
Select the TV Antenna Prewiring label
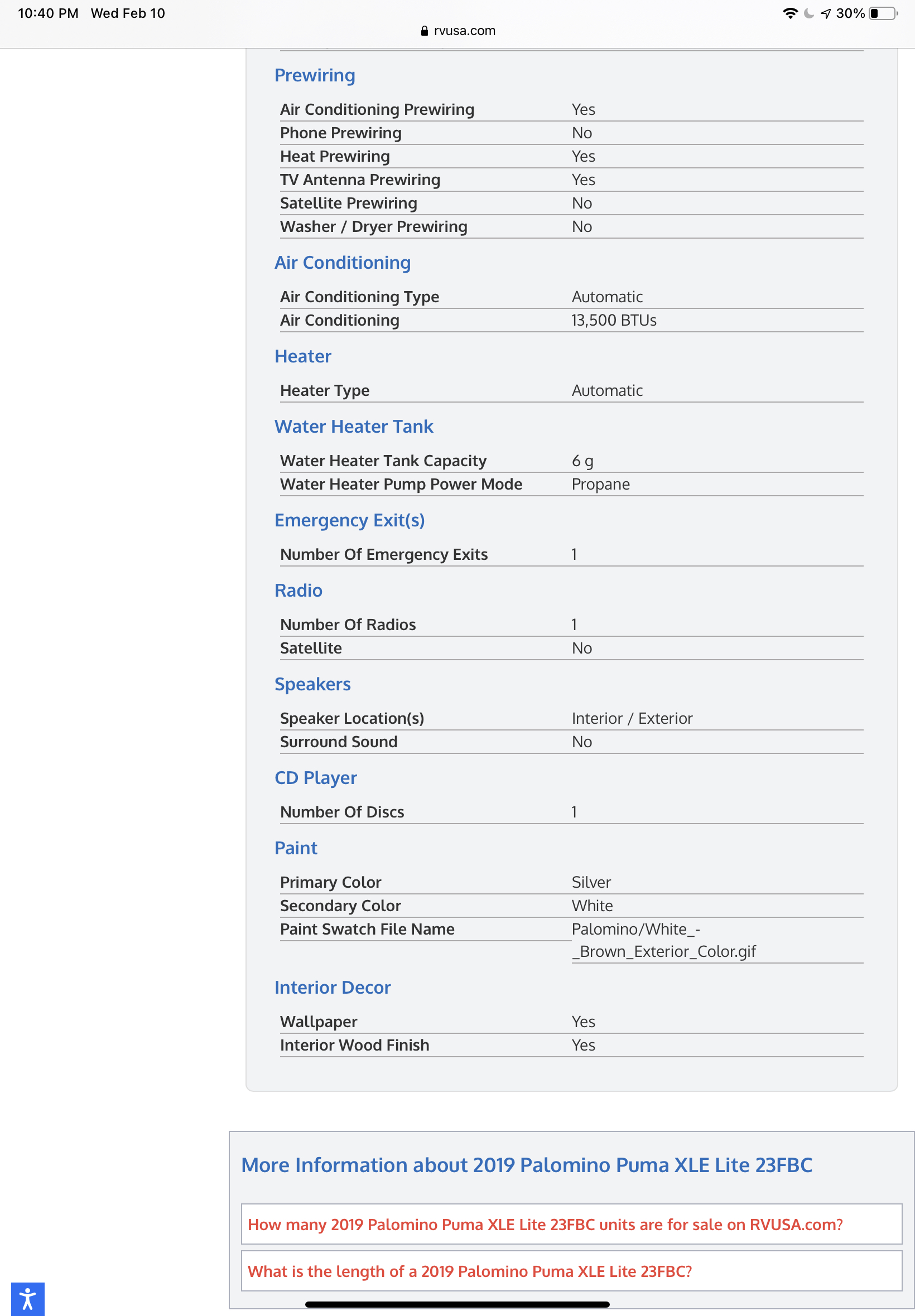pyautogui.click(x=360, y=180)
